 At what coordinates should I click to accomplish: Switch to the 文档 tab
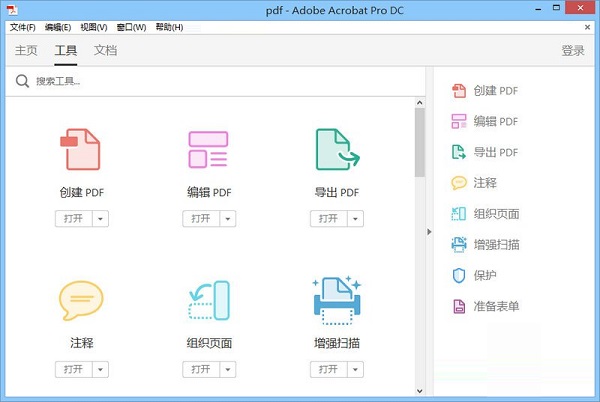click(106, 50)
